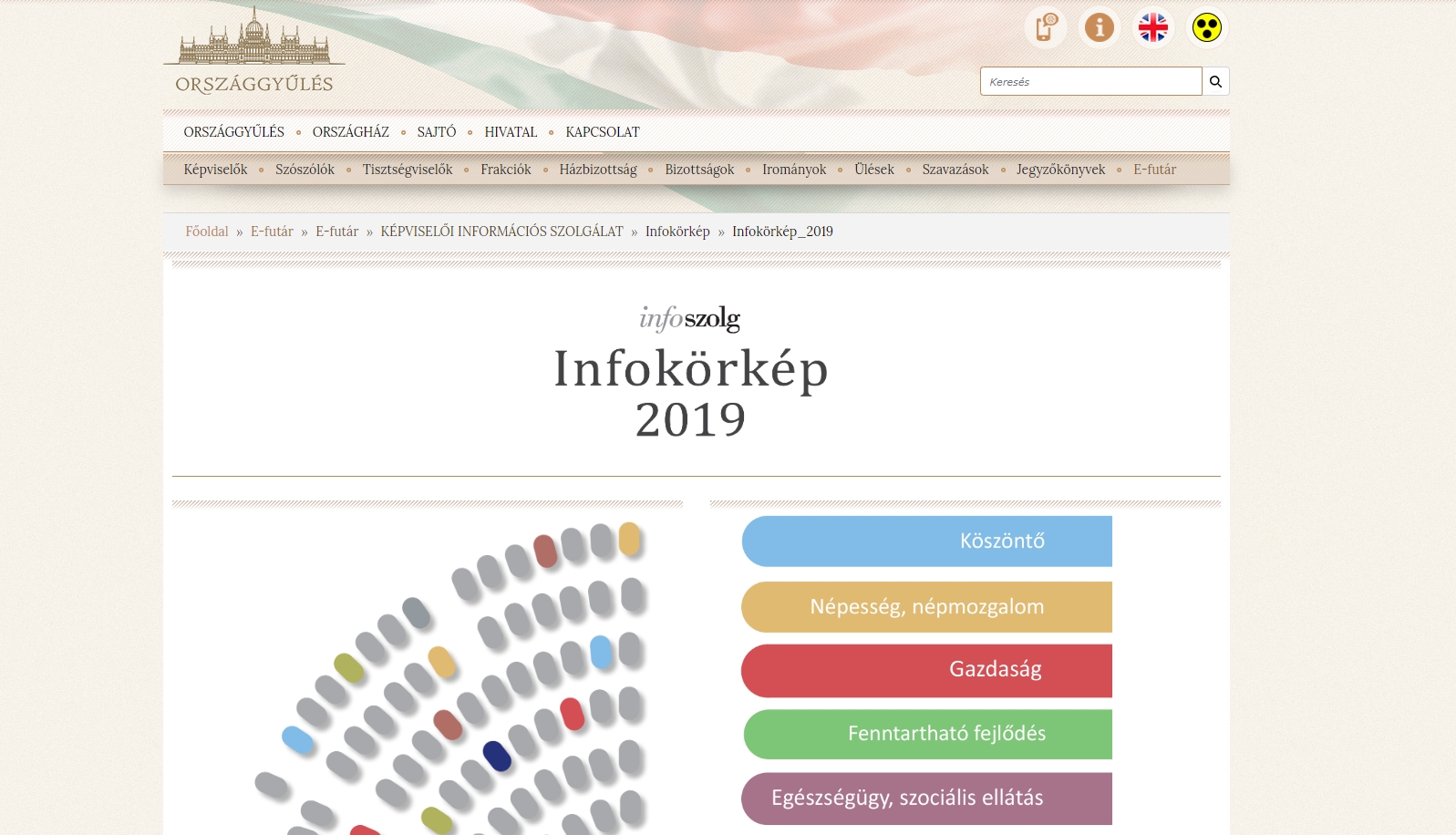Click Infokörkép breadcrumb link

pyautogui.click(x=677, y=232)
